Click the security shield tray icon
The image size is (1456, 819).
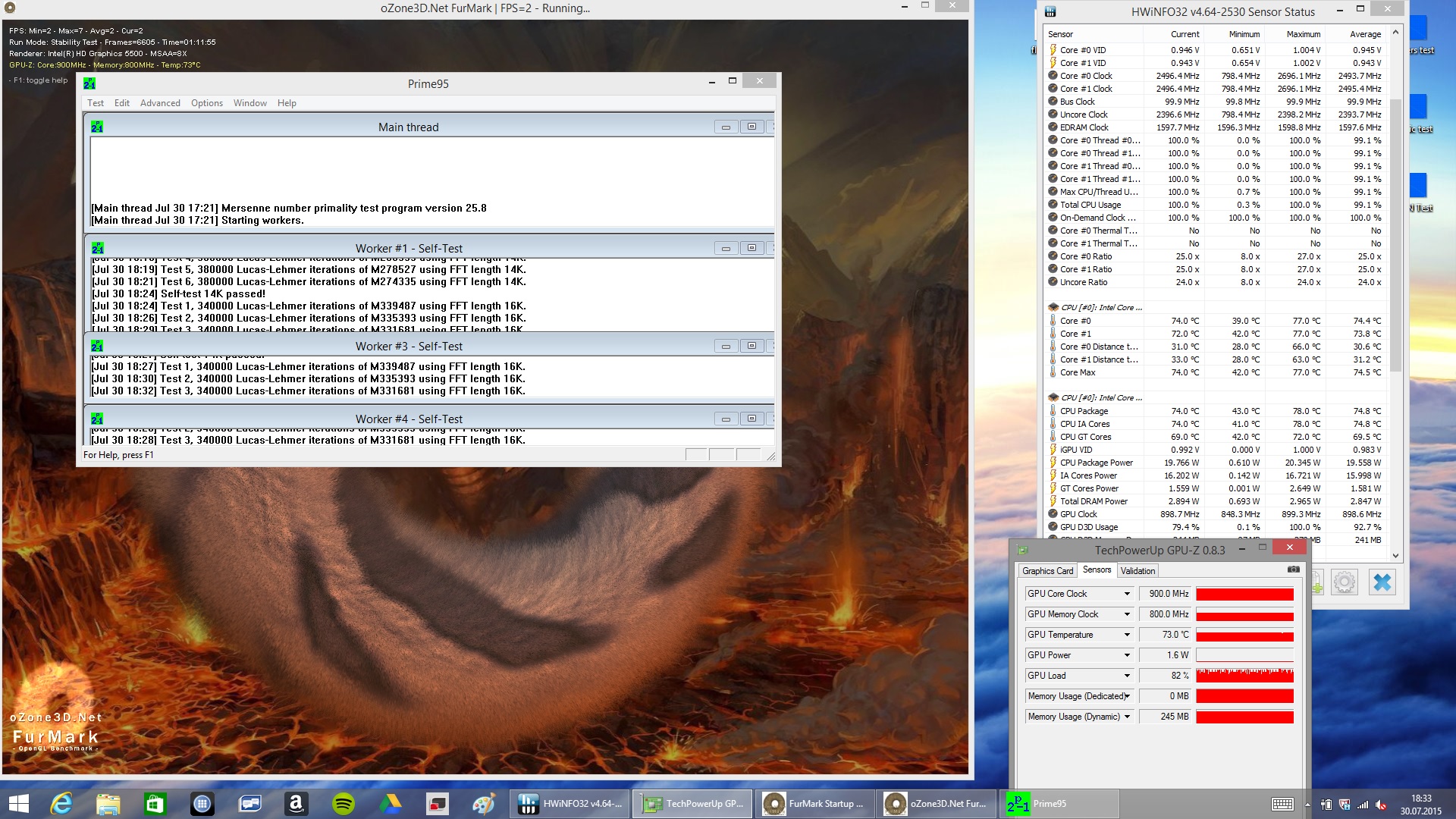(x=1345, y=805)
